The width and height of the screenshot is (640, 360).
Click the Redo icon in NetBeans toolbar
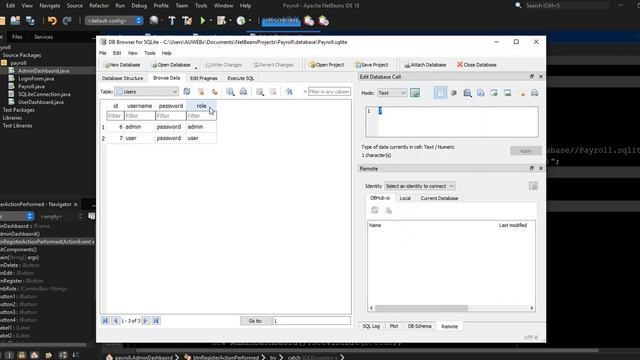67,20
